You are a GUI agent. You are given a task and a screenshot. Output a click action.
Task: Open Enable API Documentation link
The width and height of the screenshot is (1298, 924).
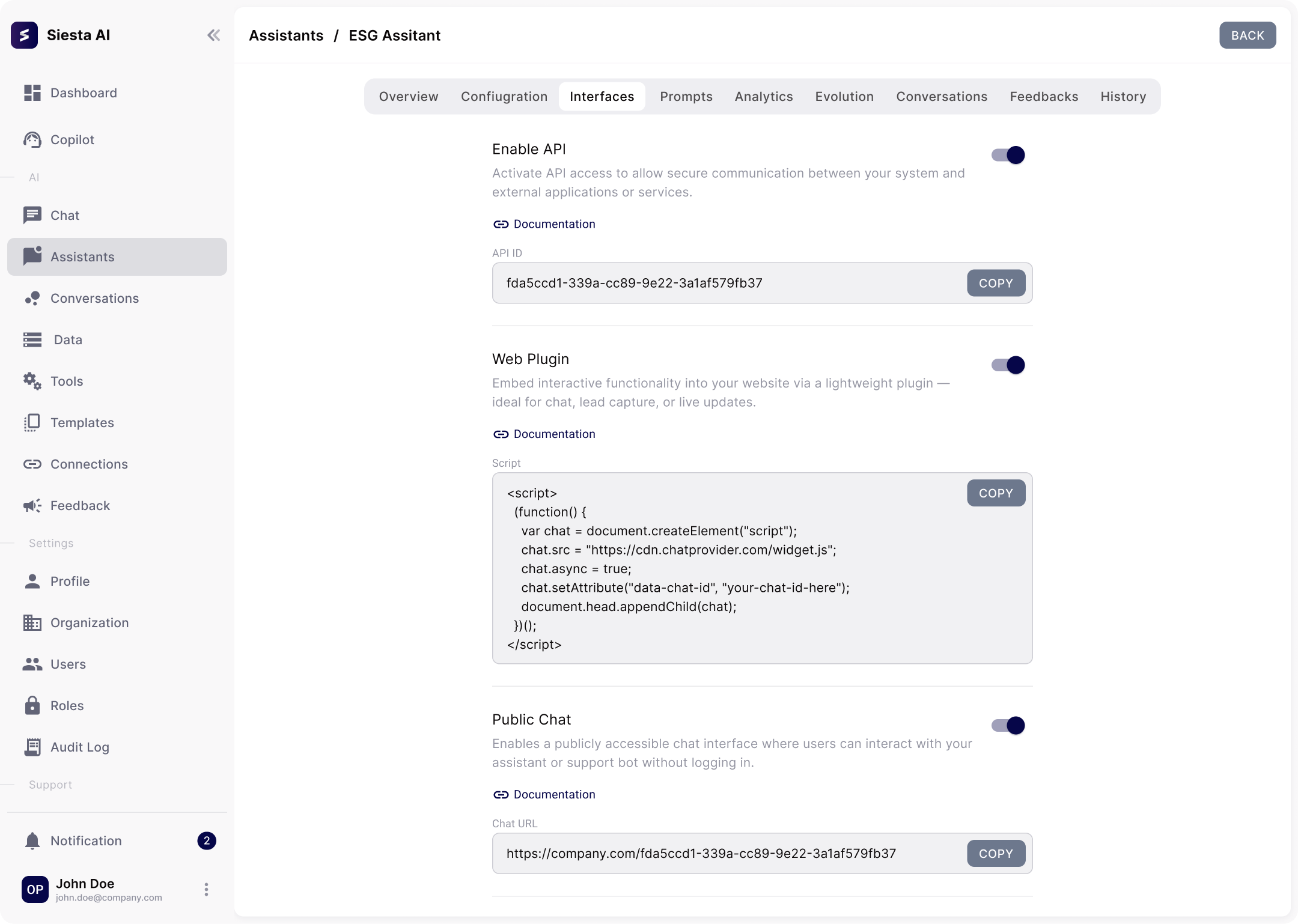(x=544, y=224)
